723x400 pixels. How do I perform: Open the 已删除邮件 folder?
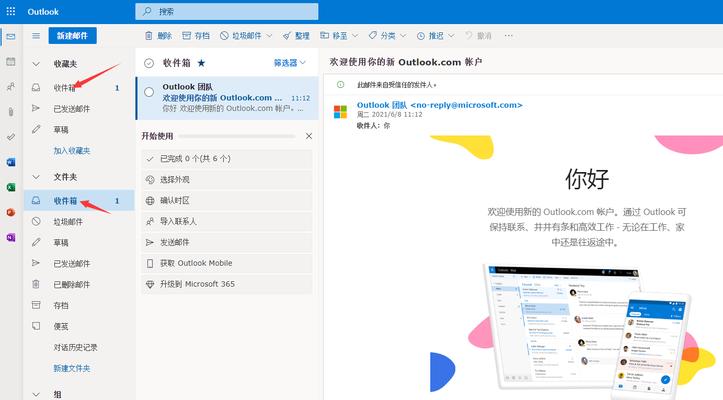pyautogui.click(x=79, y=285)
